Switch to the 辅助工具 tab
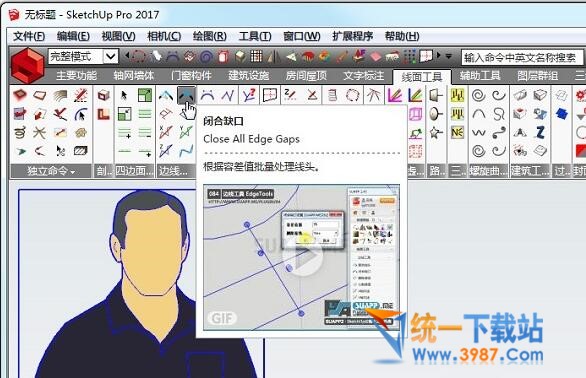This screenshot has width=586, height=378. [x=480, y=76]
